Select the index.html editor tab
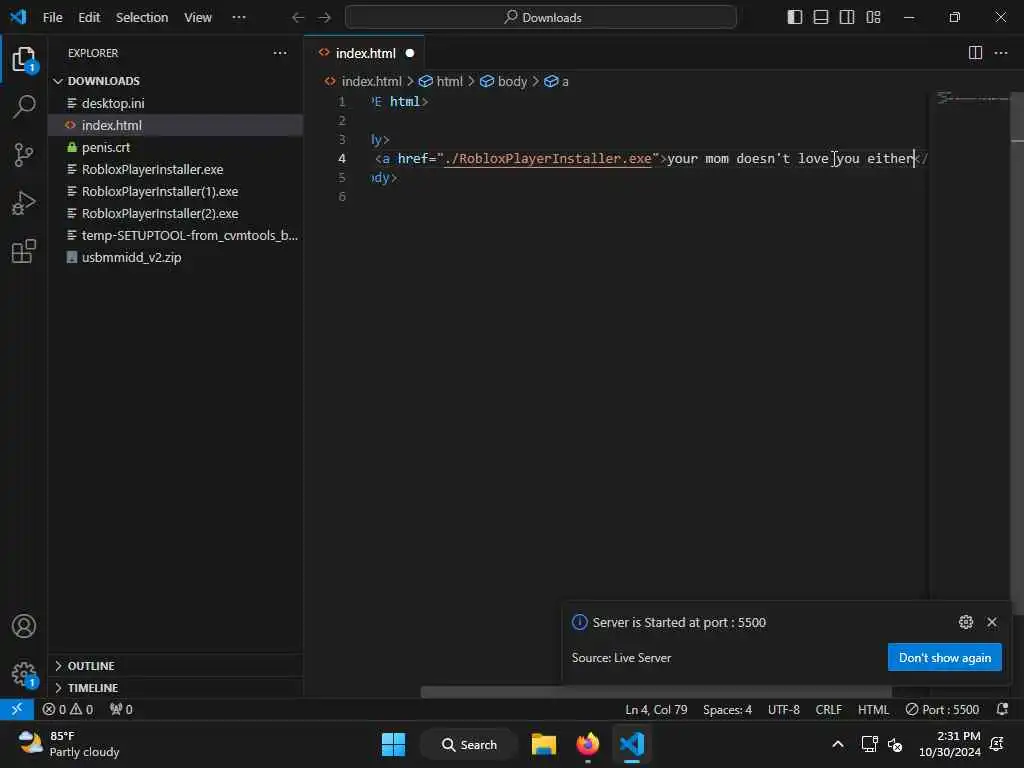The width and height of the screenshot is (1024, 768). pyautogui.click(x=364, y=53)
